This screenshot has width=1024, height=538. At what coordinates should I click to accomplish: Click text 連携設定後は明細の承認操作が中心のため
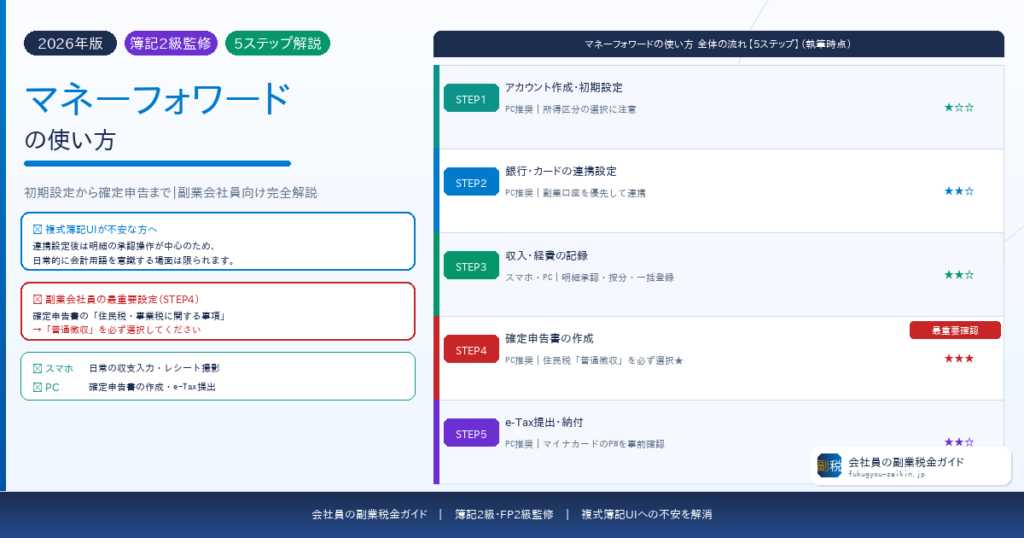point(123,246)
